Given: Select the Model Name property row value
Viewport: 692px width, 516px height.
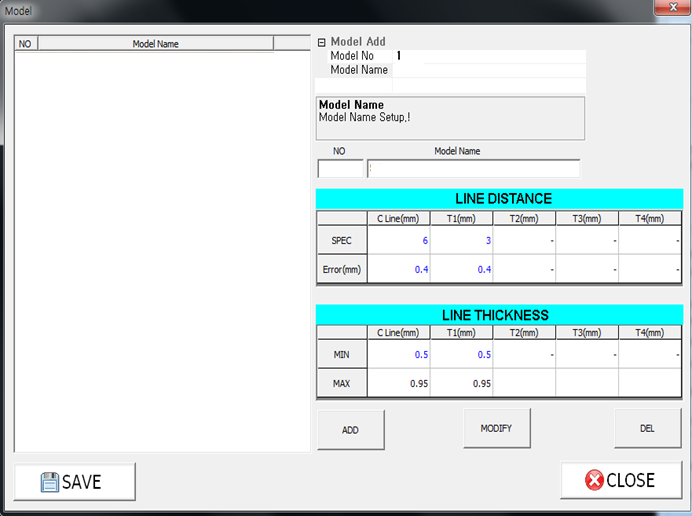Looking at the screenshot, I should pos(488,71).
